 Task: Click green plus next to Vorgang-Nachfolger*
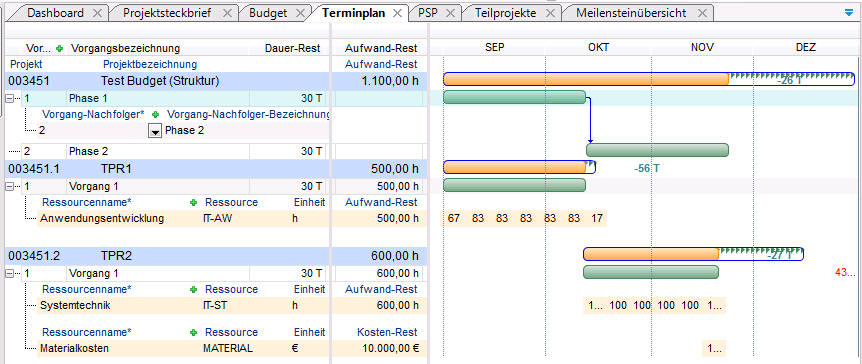coord(155,114)
